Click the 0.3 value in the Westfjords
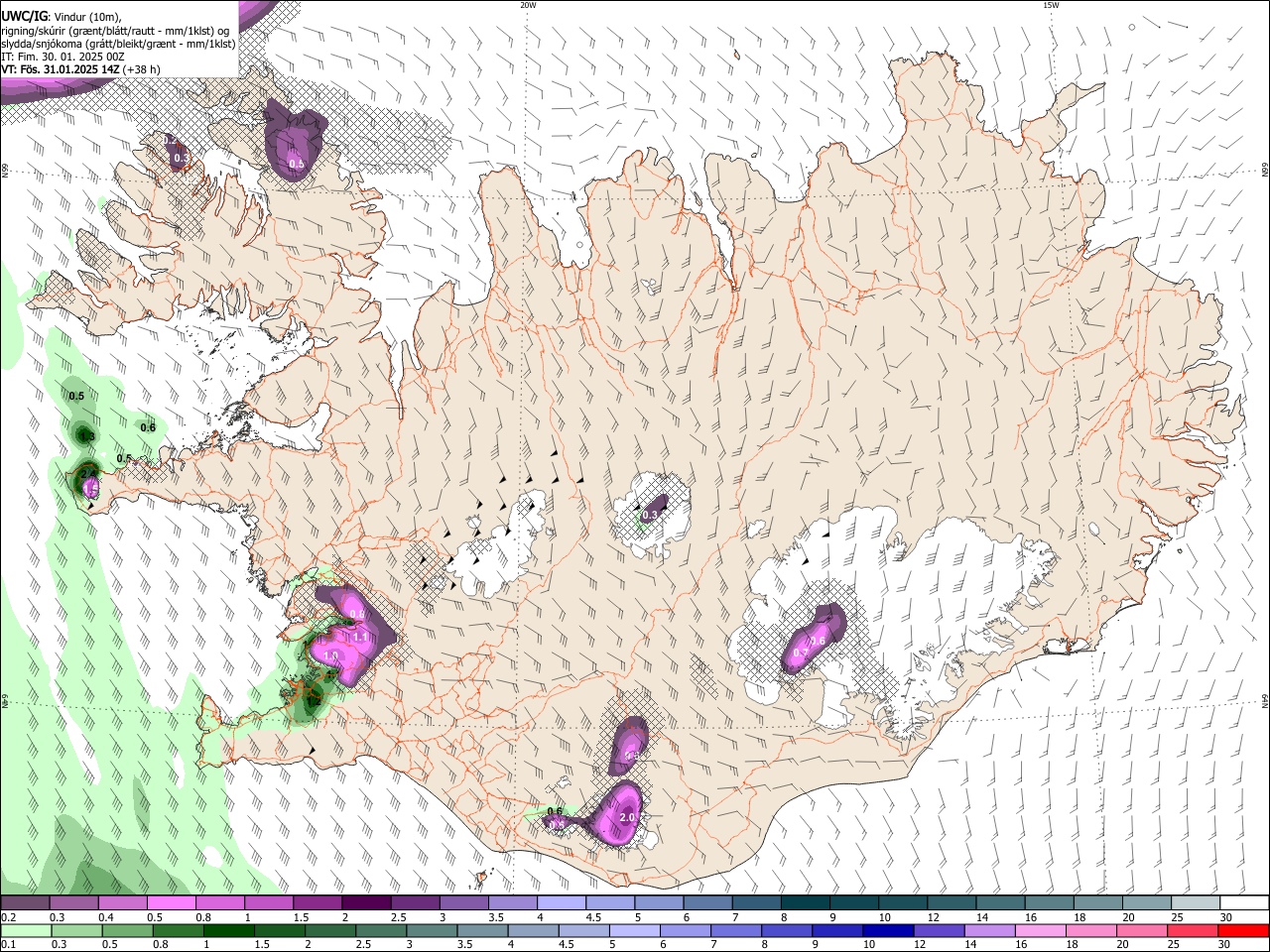 181,158
